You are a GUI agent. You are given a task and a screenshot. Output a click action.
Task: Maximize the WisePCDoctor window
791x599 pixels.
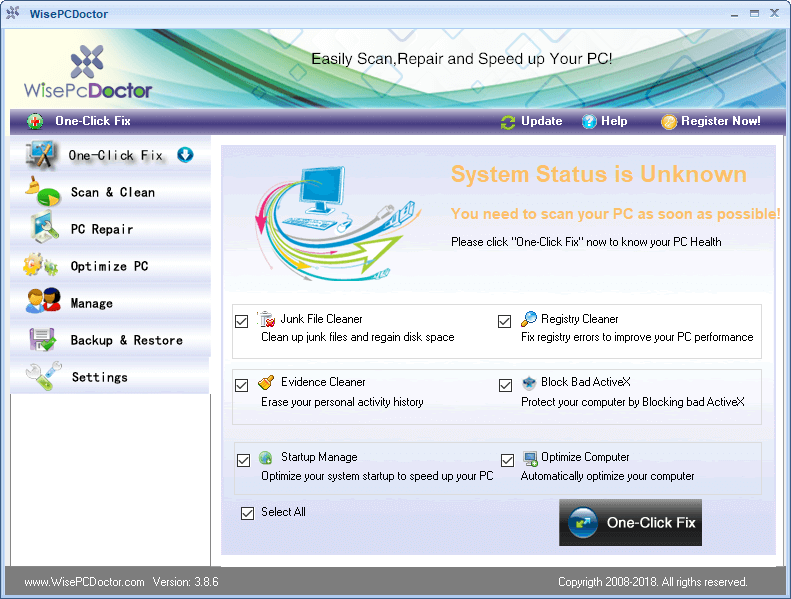(754, 14)
